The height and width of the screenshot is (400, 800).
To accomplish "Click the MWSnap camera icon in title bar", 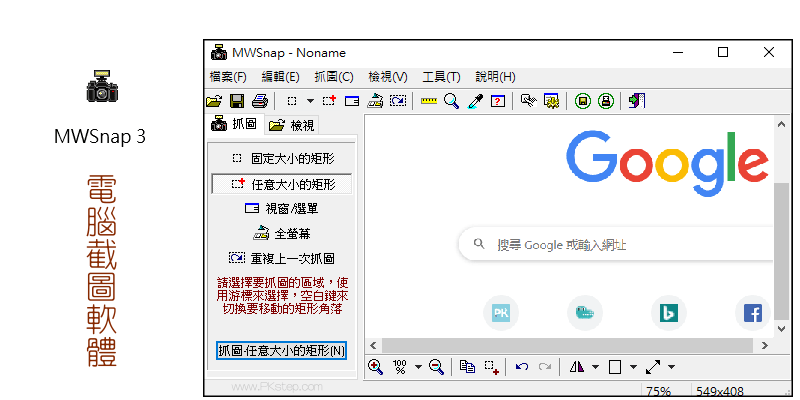I will [x=219, y=52].
